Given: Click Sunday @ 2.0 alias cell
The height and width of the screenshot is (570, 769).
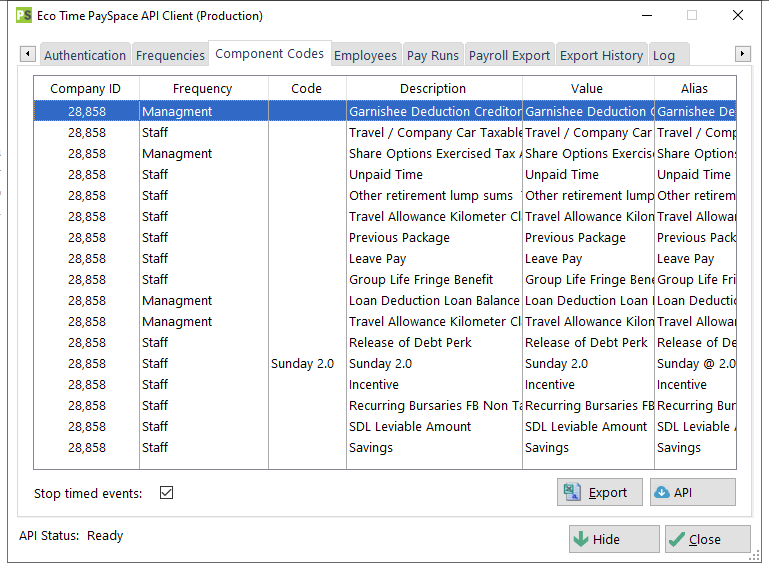Looking at the screenshot, I should pyautogui.click(x=695, y=363).
